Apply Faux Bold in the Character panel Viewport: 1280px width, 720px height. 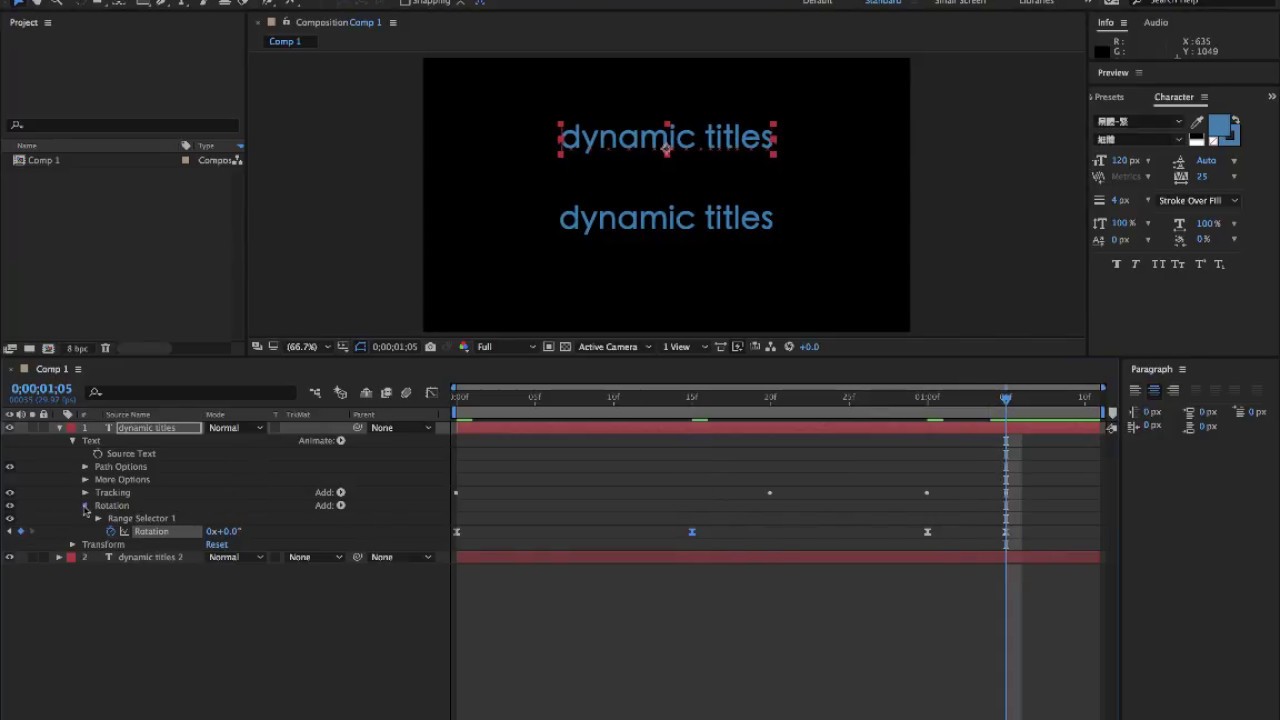click(1117, 264)
